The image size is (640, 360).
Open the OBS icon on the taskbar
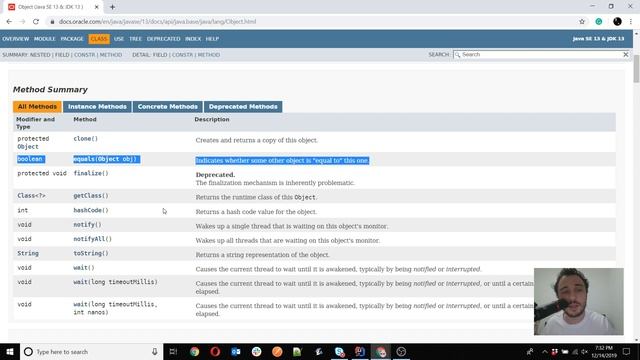point(401,351)
